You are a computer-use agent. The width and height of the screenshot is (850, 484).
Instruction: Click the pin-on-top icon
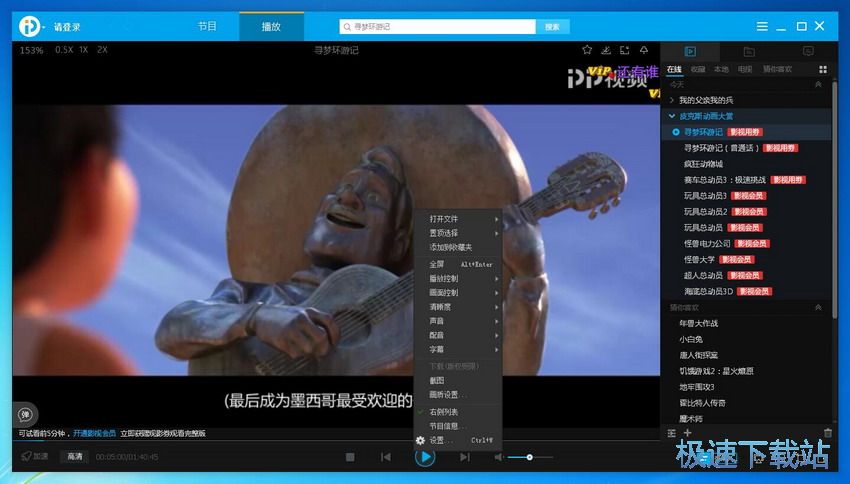tap(643, 50)
